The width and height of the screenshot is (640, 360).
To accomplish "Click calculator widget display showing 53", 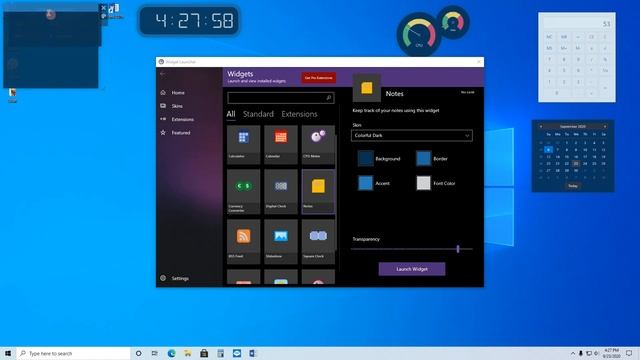I will click(x=577, y=24).
